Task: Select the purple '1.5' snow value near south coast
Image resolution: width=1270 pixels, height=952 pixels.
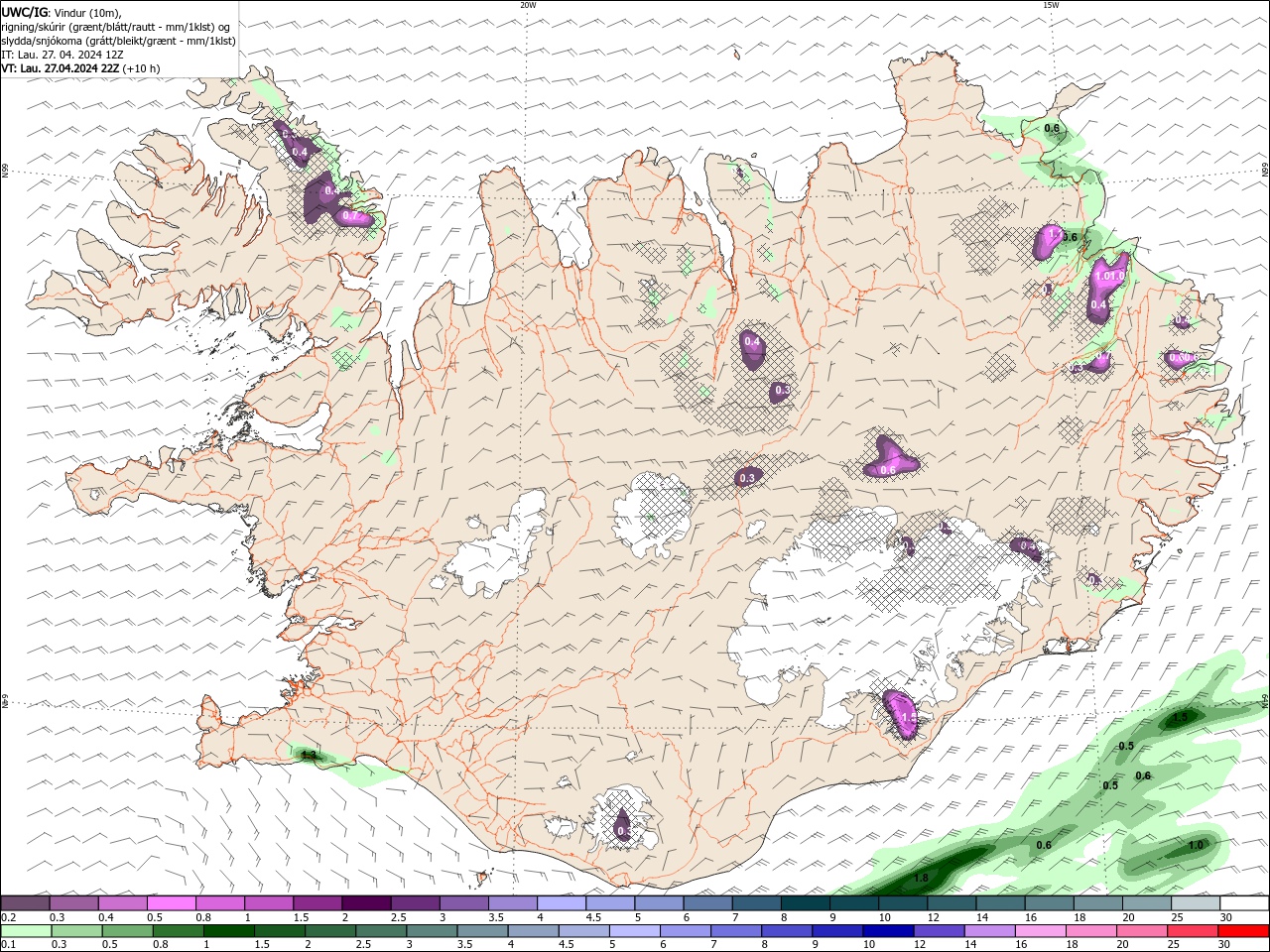Action: click(907, 717)
